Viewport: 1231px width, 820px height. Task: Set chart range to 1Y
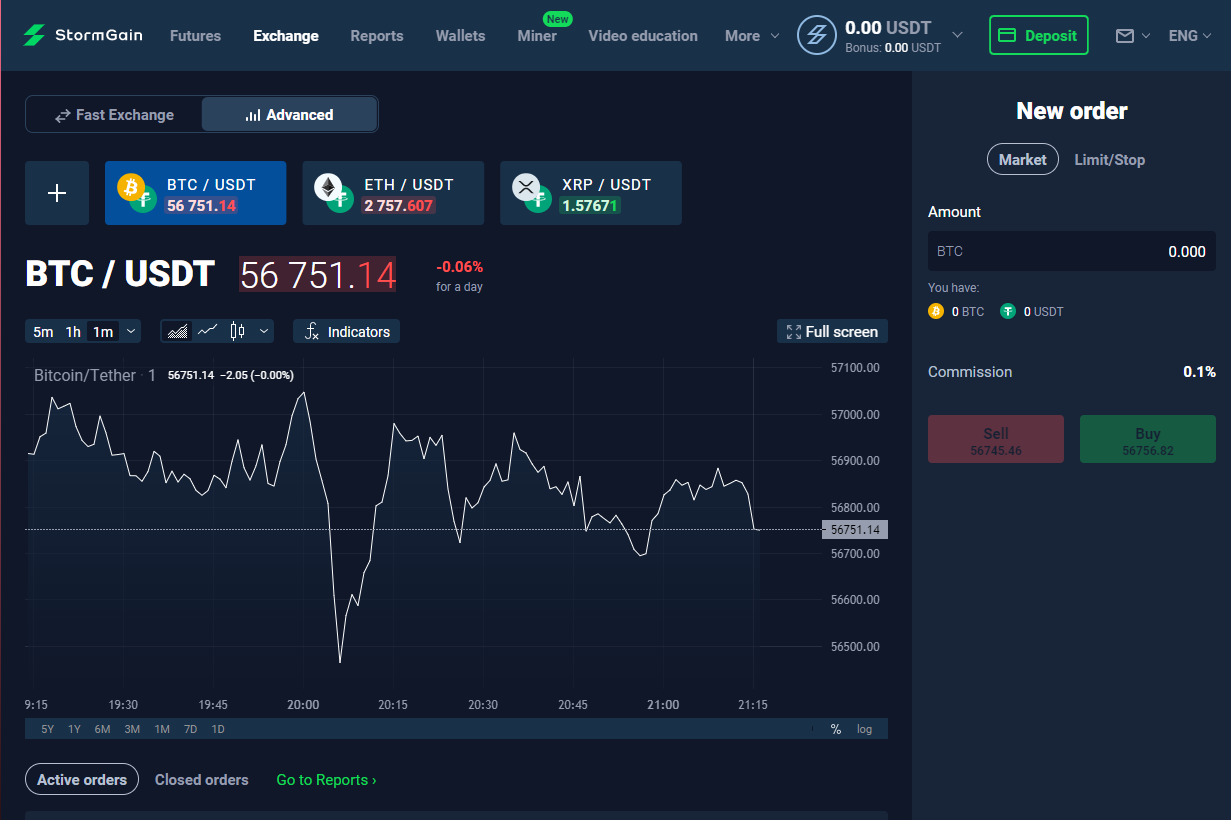[74, 729]
